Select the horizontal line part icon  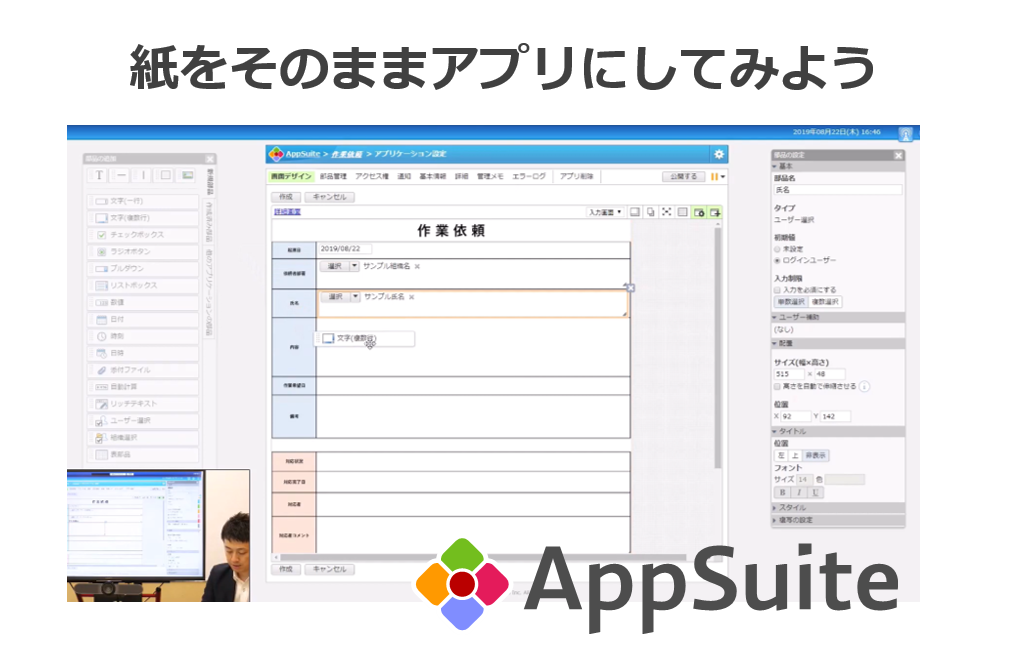tap(121, 175)
